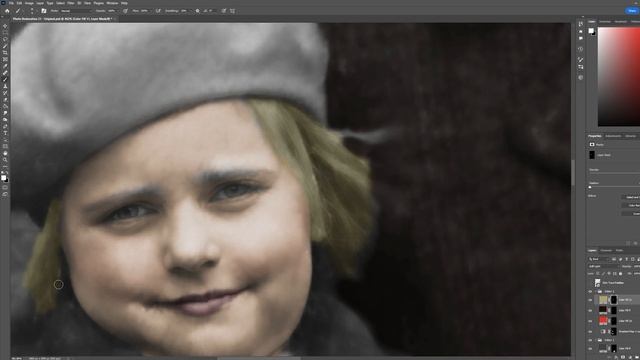Open the Layer menu
This screenshot has height=360, width=640.
tap(40, 3)
